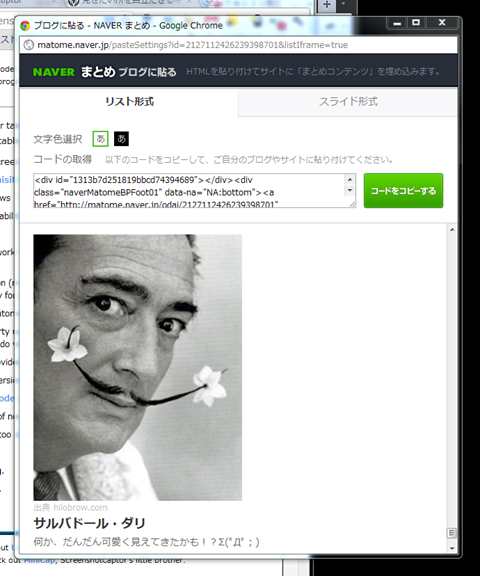Click code textarea scroll down arrow
This screenshot has width=480, height=576.
pos(350,190)
